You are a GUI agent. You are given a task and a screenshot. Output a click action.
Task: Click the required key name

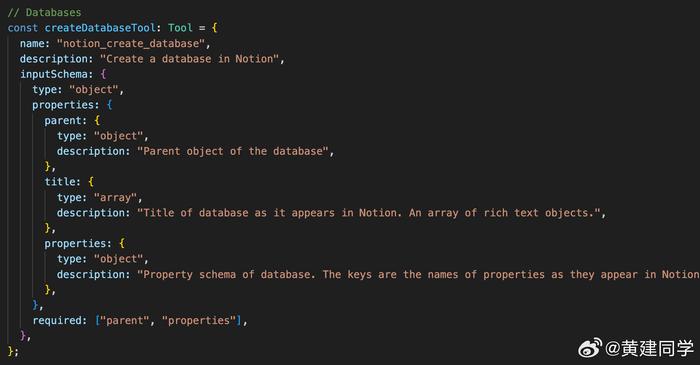[57, 320]
